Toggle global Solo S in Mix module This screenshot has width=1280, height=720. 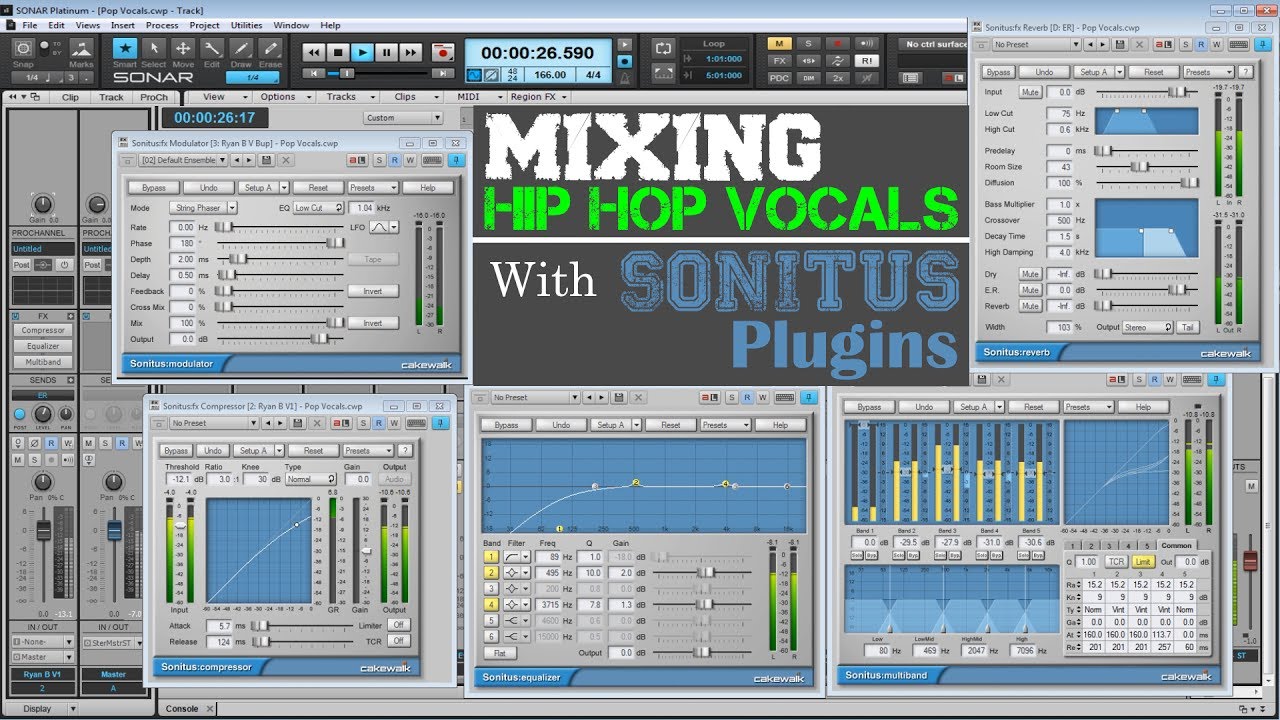tap(808, 43)
